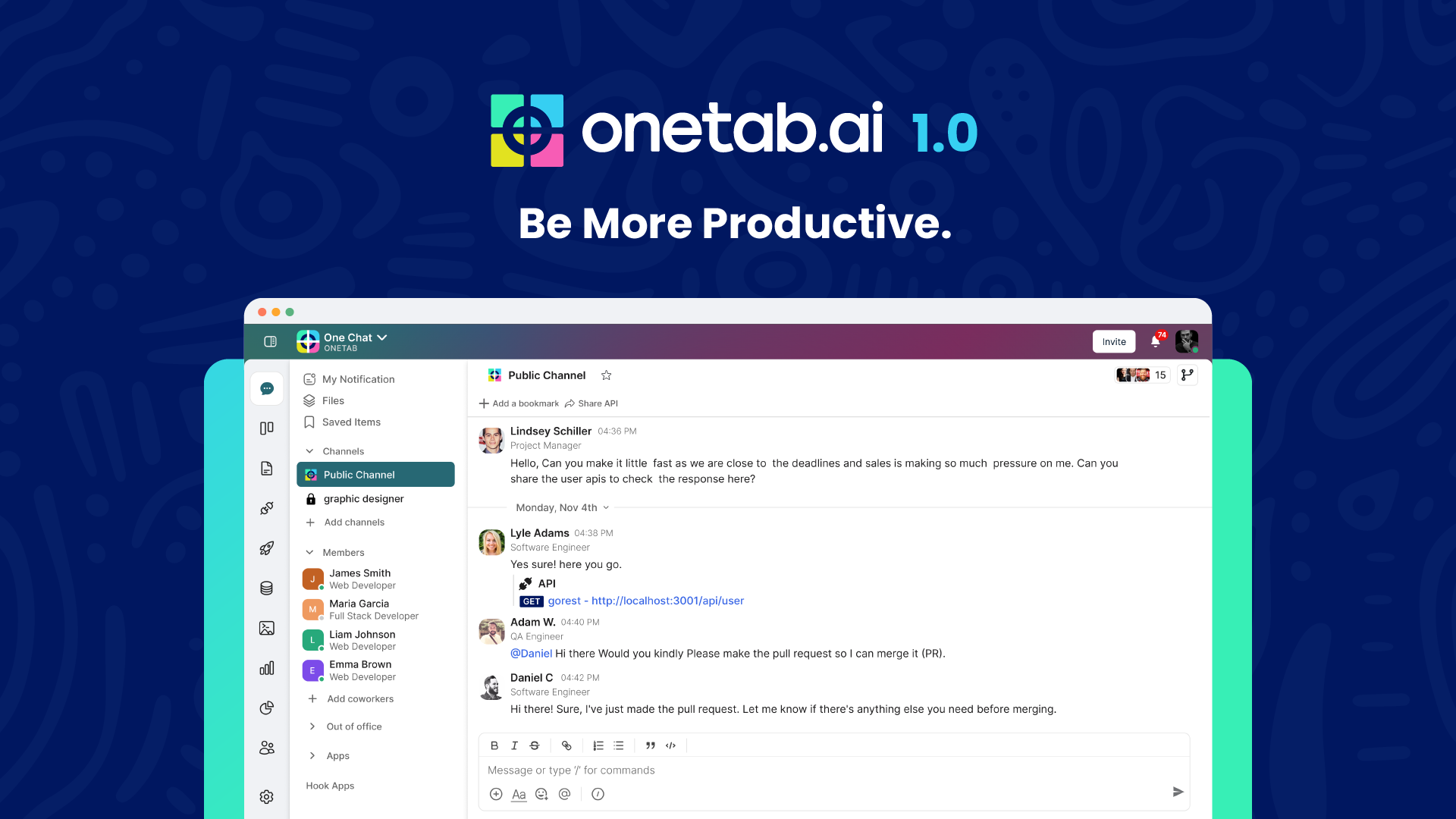Toggle notification bell icon

tap(1155, 341)
